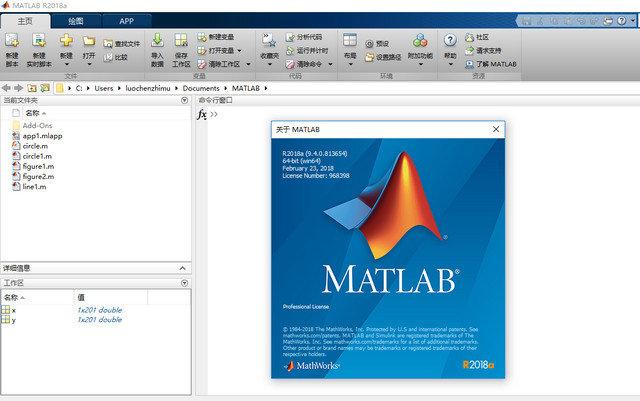Click the Favorites (收藏夹) icon
The height and width of the screenshot is (401, 640).
coord(269,40)
